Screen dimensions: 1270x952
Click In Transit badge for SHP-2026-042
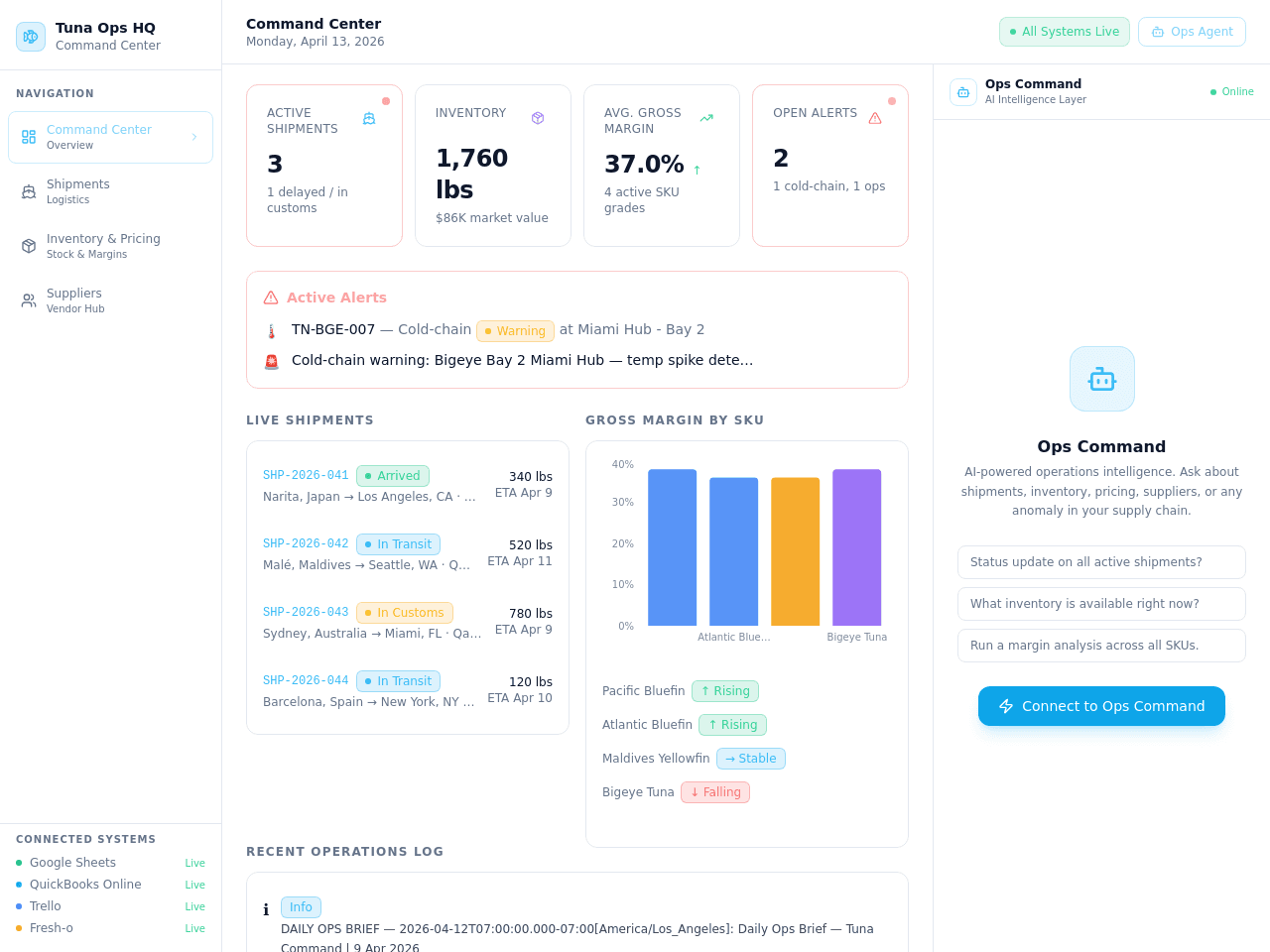click(398, 544)
